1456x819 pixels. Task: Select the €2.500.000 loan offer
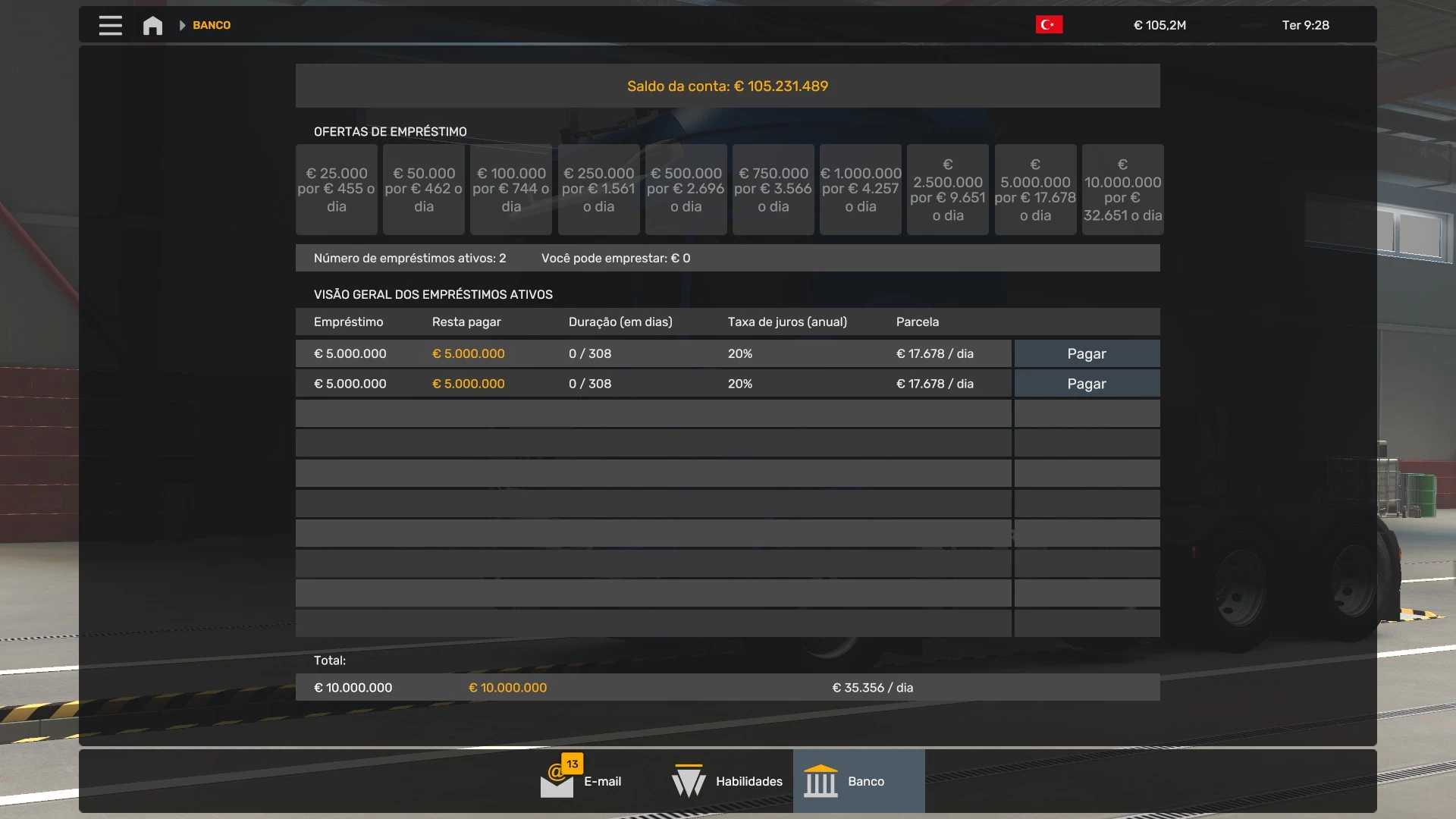(947, 190)
